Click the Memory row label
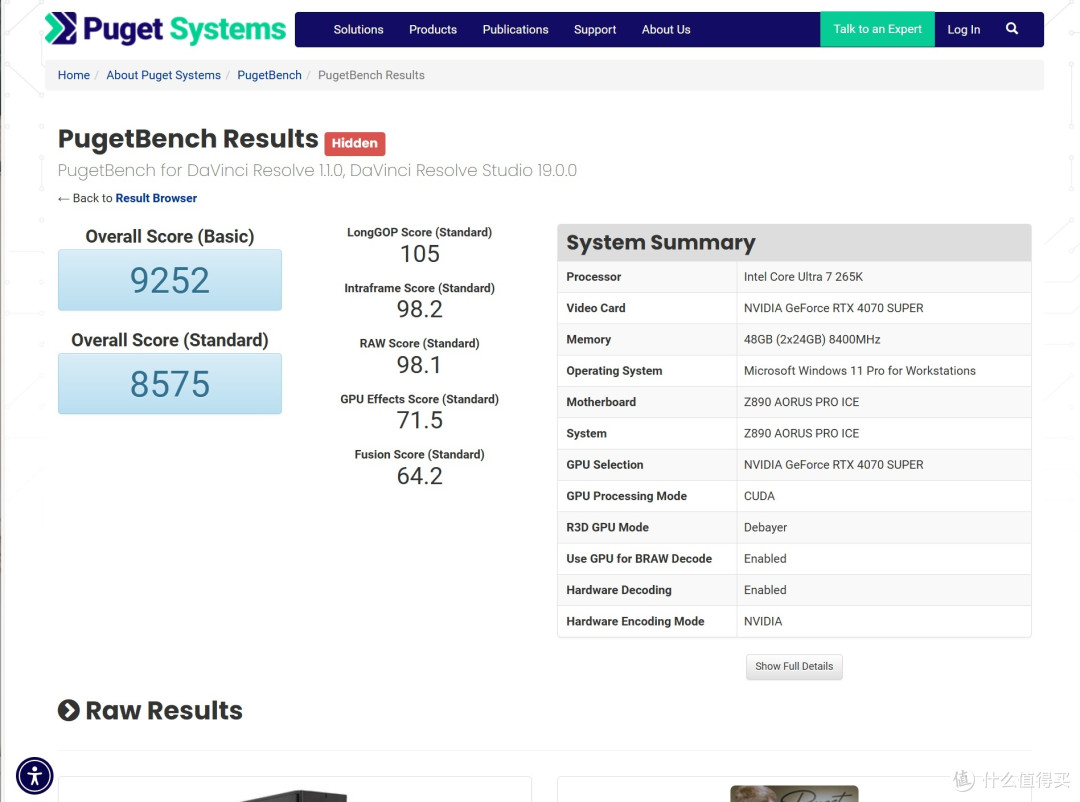 pyautogui.click(x=588, y=340)
